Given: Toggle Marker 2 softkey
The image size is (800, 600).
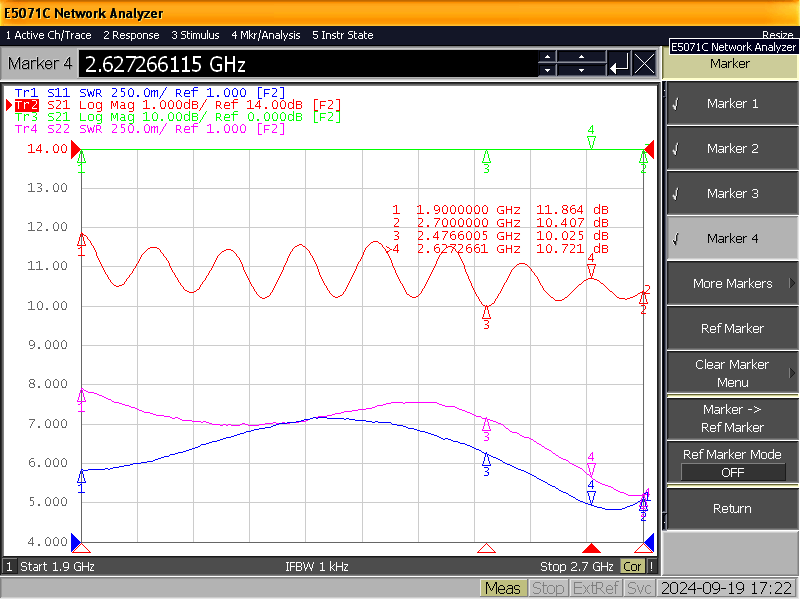Looking at the screenshot, I should coord(733,148).
